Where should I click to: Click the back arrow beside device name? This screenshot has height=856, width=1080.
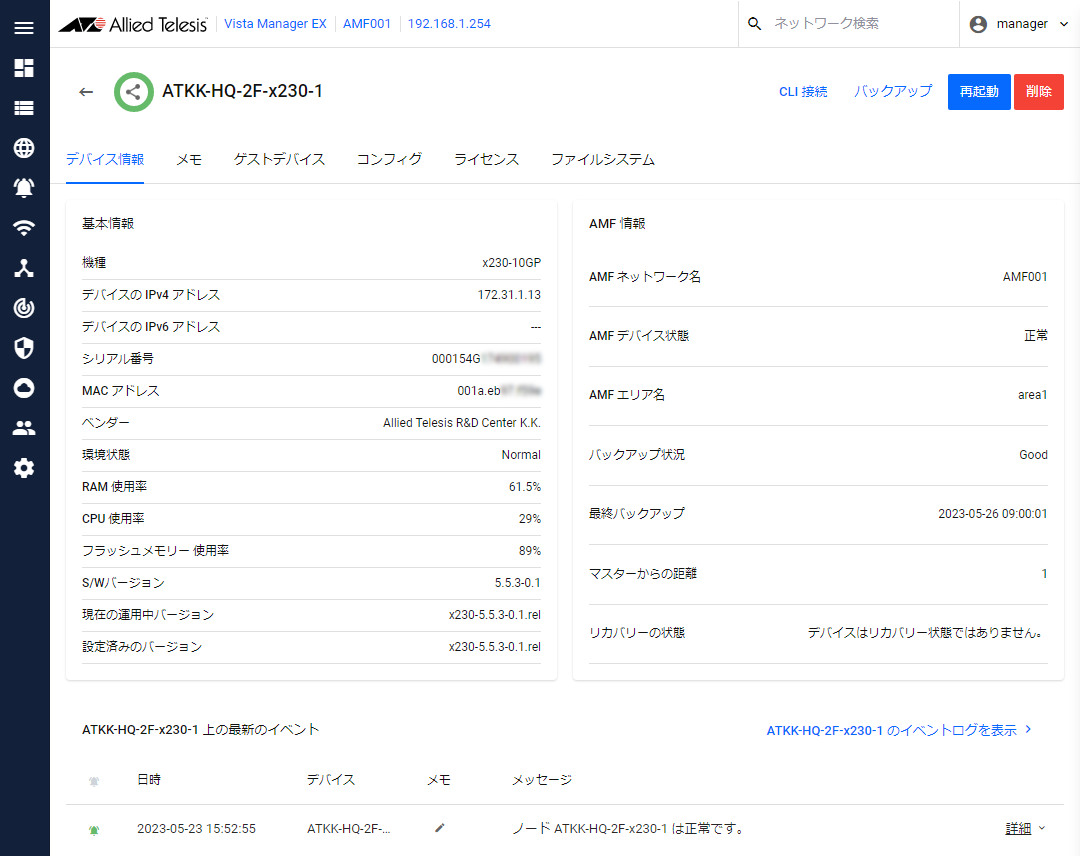86,92
